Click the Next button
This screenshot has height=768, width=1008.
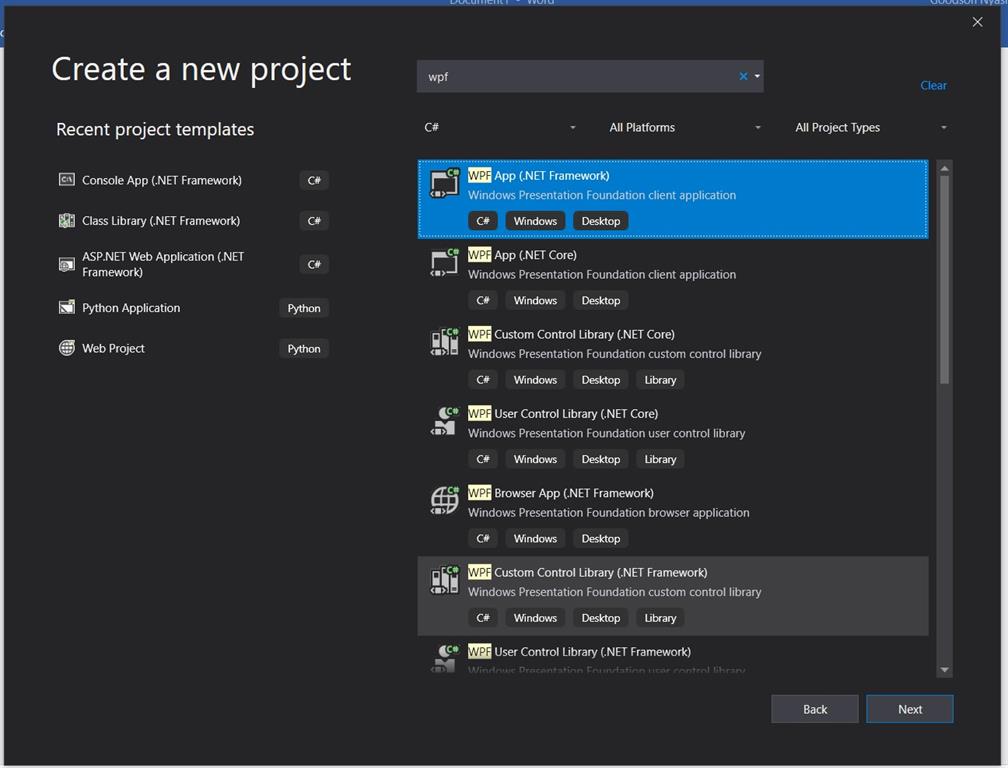[909, 708]
